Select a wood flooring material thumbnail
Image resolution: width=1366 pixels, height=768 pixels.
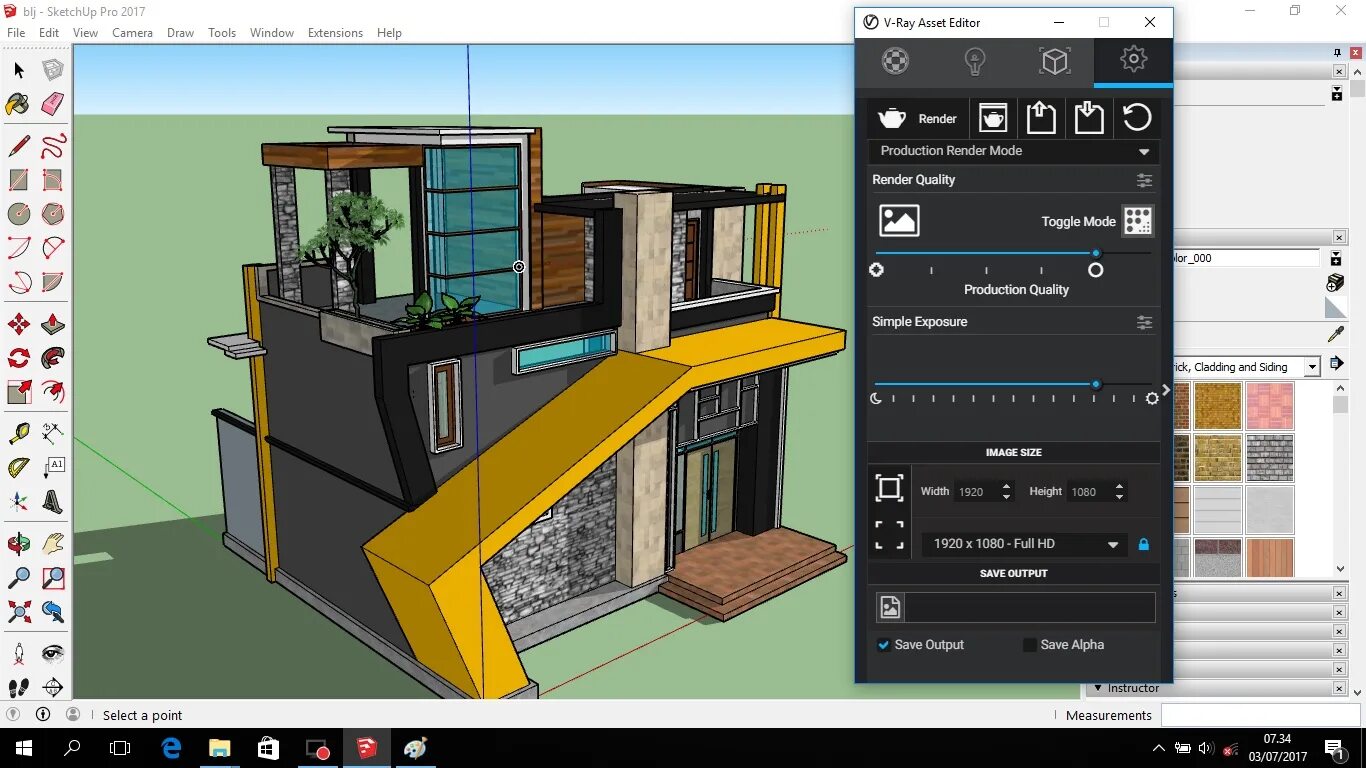click(x=1270, y=558)
